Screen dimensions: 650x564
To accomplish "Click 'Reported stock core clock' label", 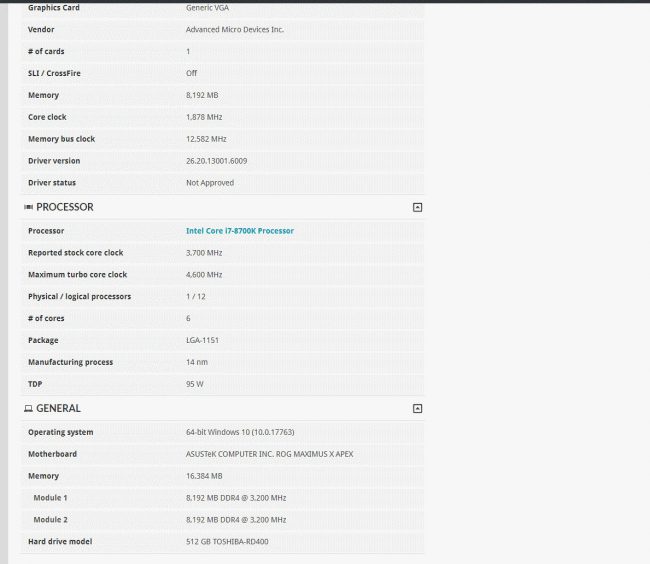I will pyautogui.click(x=75, y=253).
